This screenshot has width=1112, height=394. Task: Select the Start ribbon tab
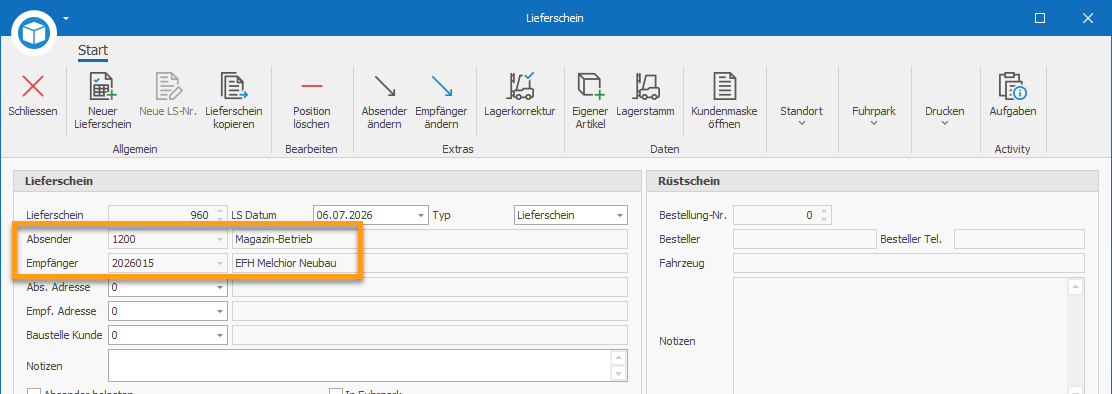pos(93,50)
